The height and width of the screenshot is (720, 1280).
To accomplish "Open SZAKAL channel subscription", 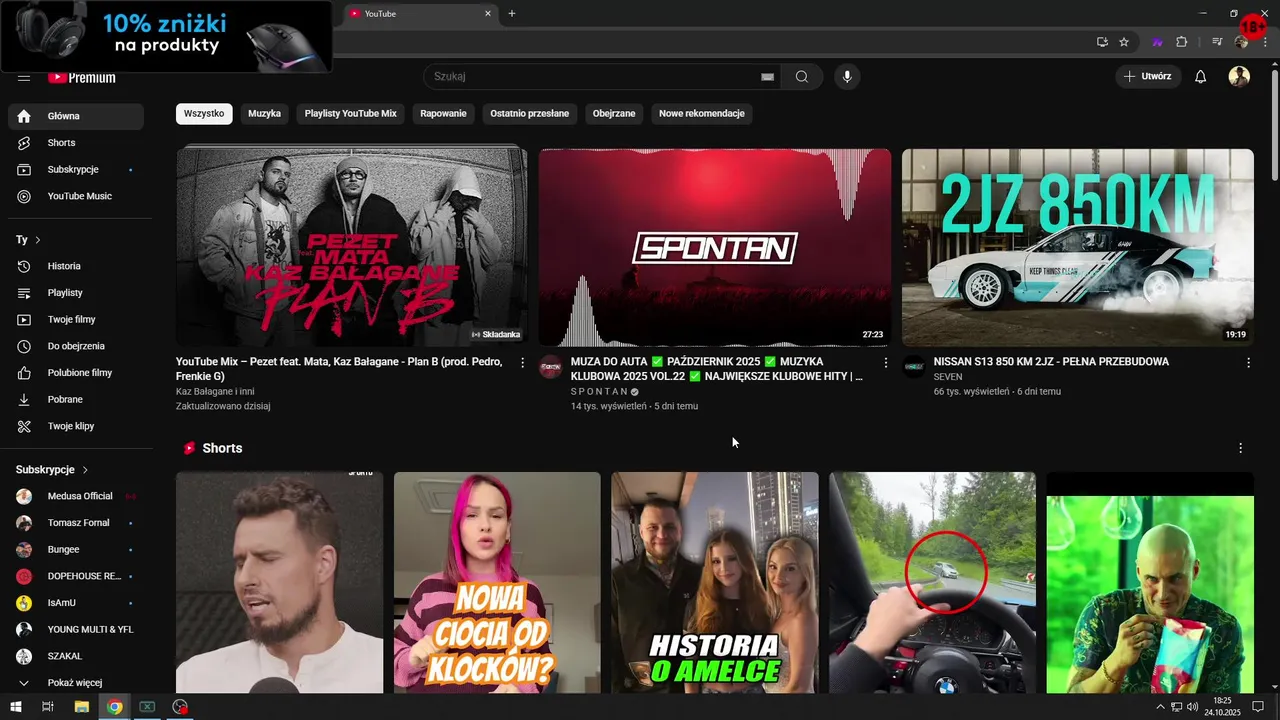I will [x=76, y=656].
